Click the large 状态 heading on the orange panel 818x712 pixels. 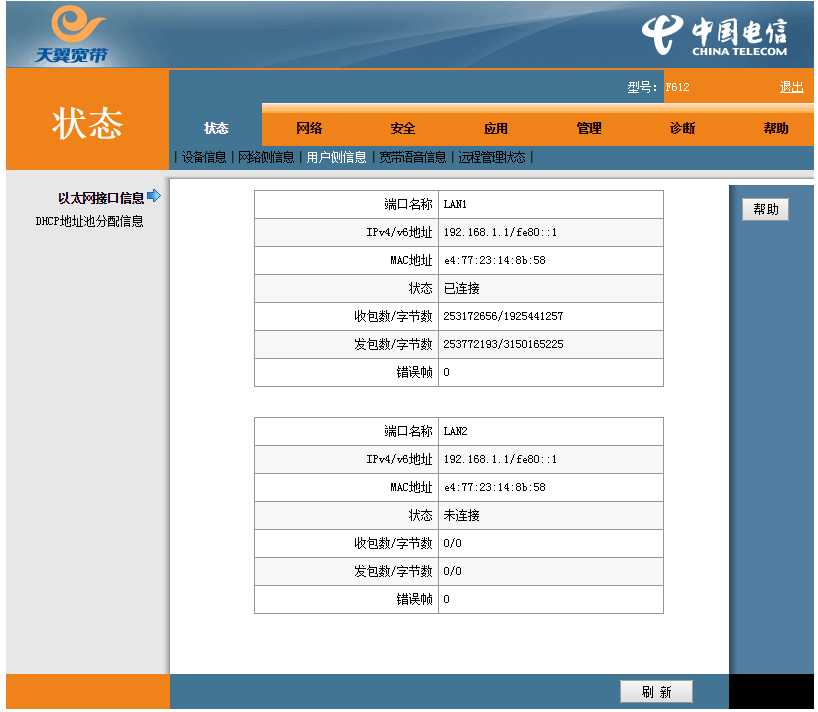click(87, 123)
